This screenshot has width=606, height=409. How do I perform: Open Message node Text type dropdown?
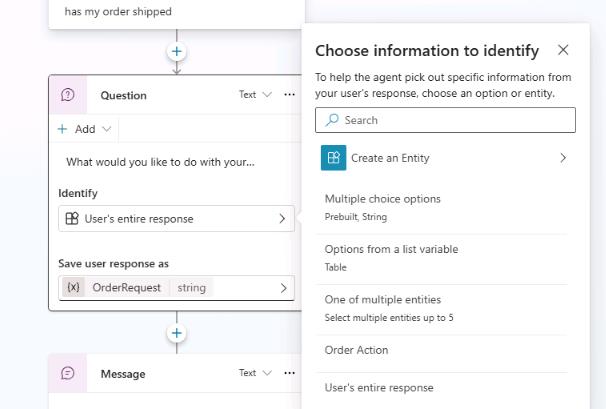(x=255, y=373)
